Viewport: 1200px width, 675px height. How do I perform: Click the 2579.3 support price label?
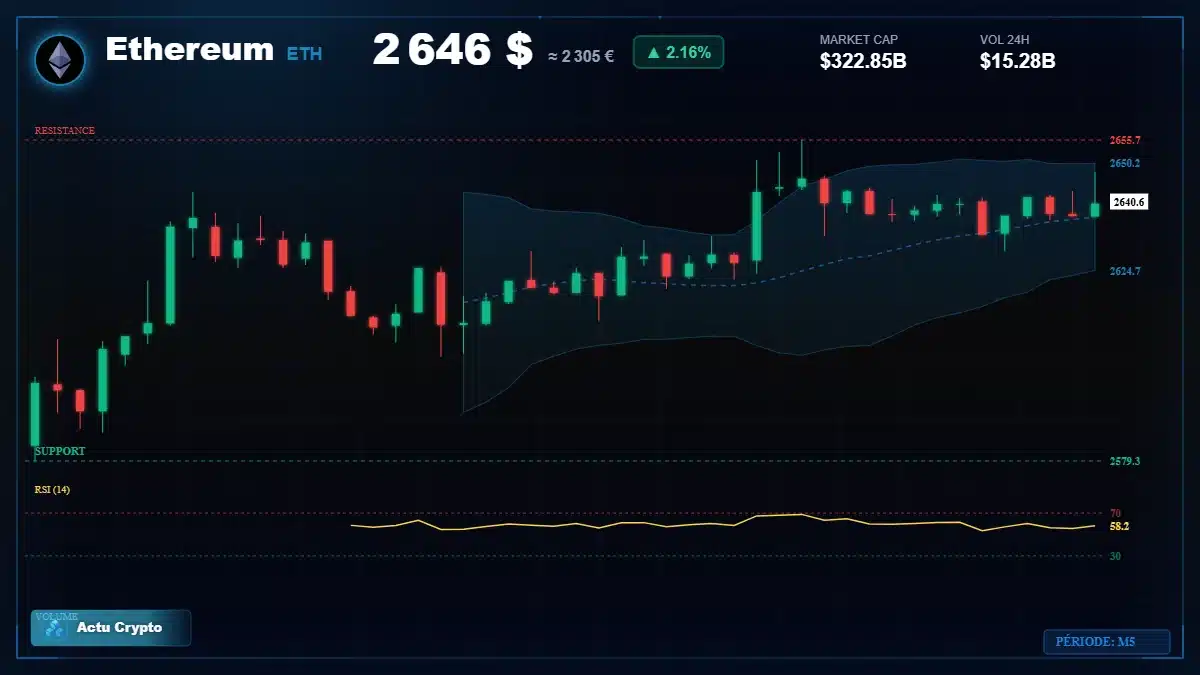click(1125, 461)
